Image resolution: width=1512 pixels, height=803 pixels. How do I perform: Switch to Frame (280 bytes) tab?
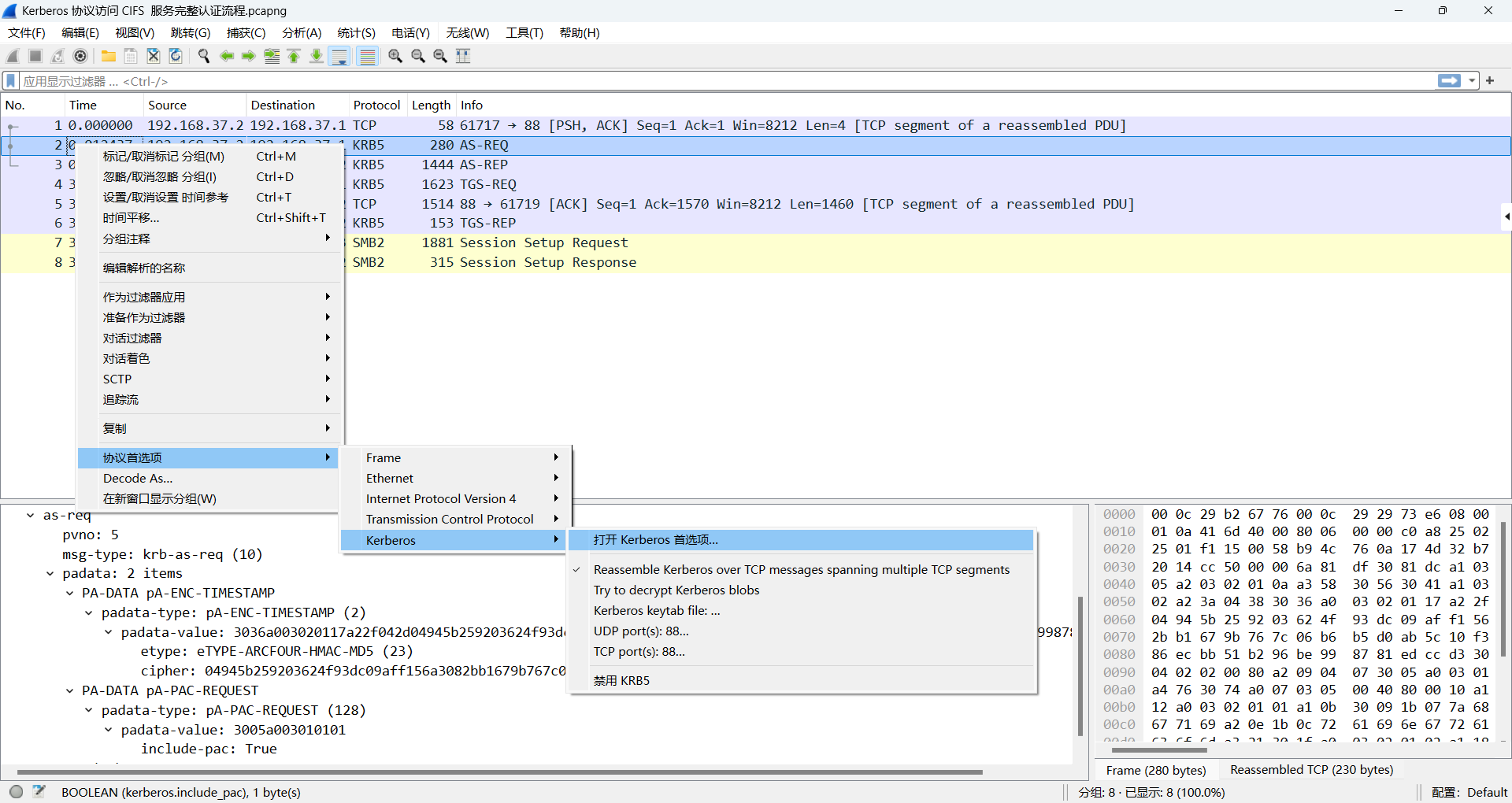pyautogui.click(x=1156, y=771)
